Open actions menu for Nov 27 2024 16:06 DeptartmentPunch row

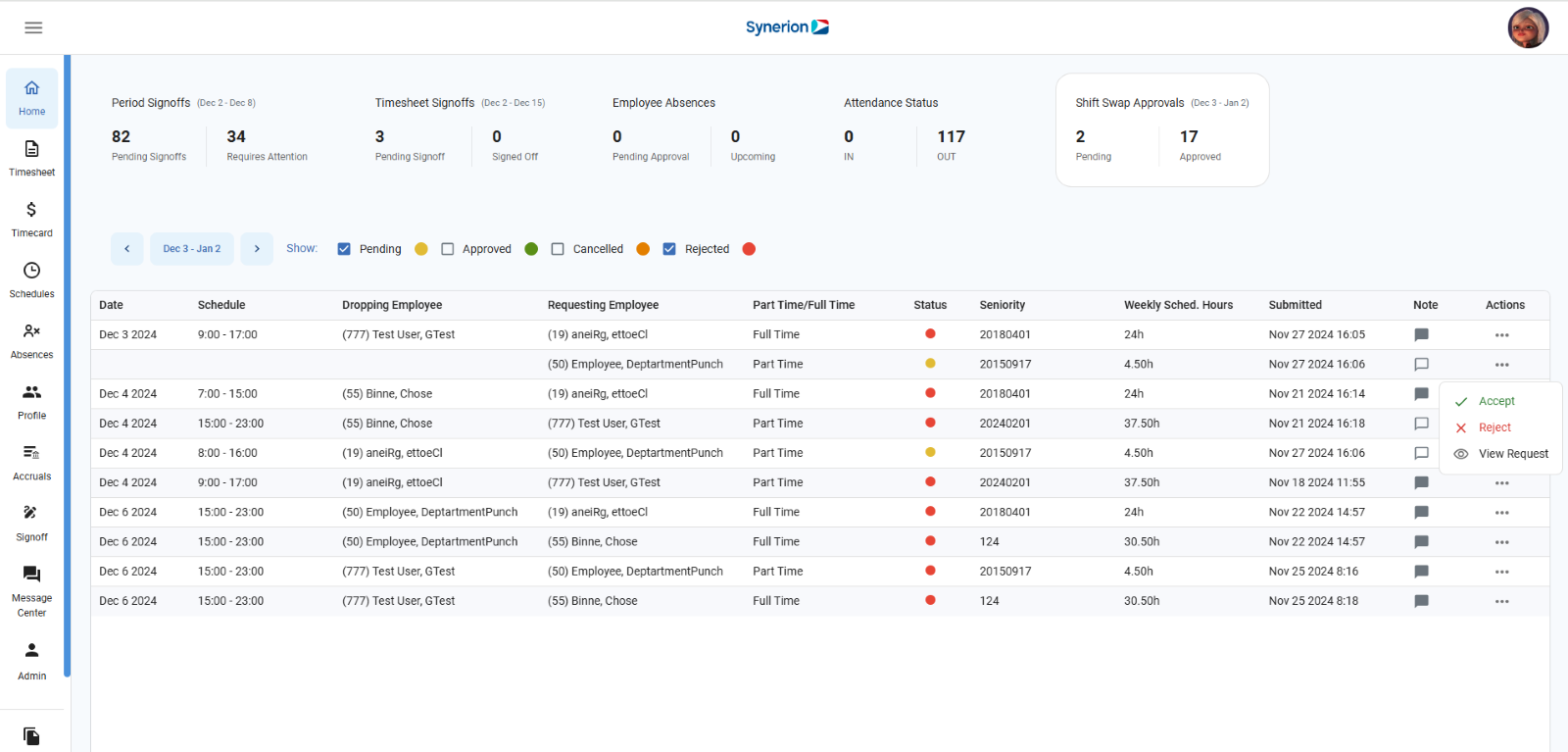[1502, 365]
